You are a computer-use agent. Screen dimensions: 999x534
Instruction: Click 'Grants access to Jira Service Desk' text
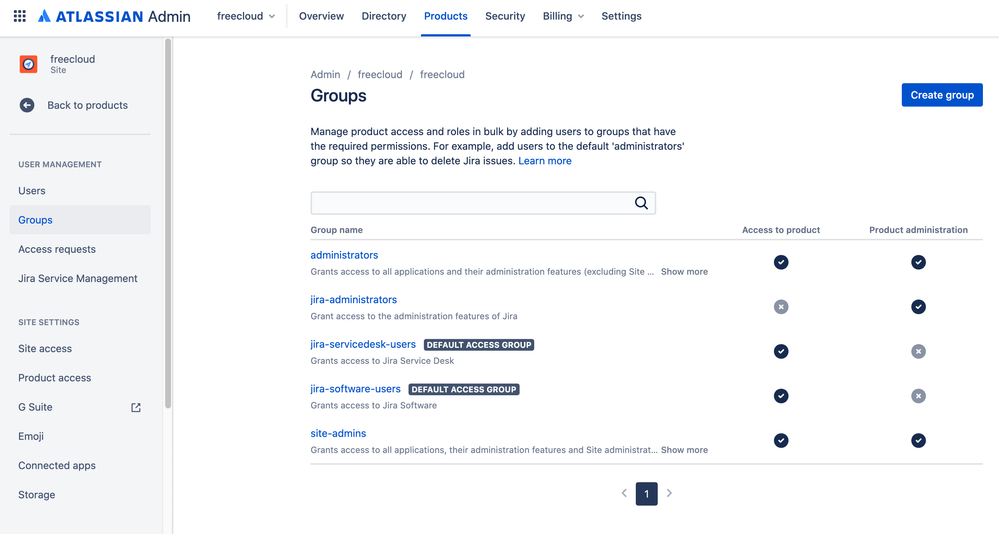(x=382, y=361)
